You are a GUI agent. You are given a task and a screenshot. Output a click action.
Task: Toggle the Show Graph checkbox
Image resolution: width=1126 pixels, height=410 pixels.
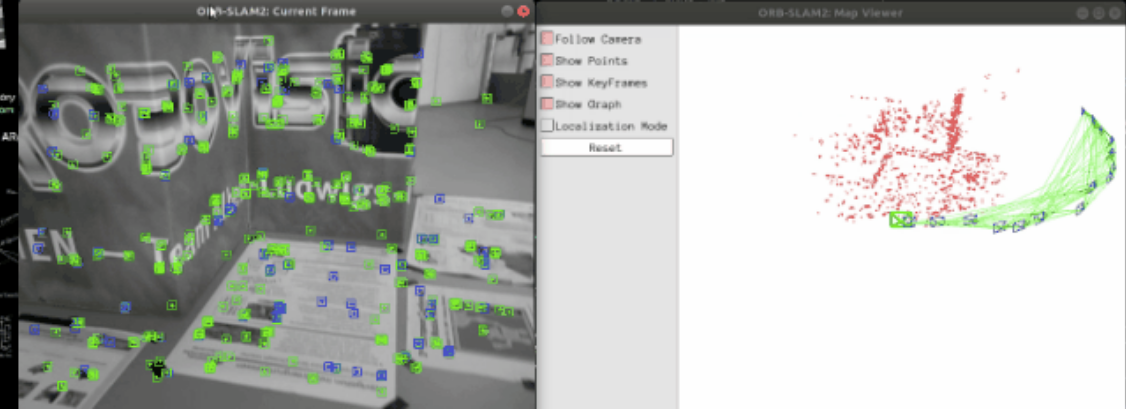point(547,104)
